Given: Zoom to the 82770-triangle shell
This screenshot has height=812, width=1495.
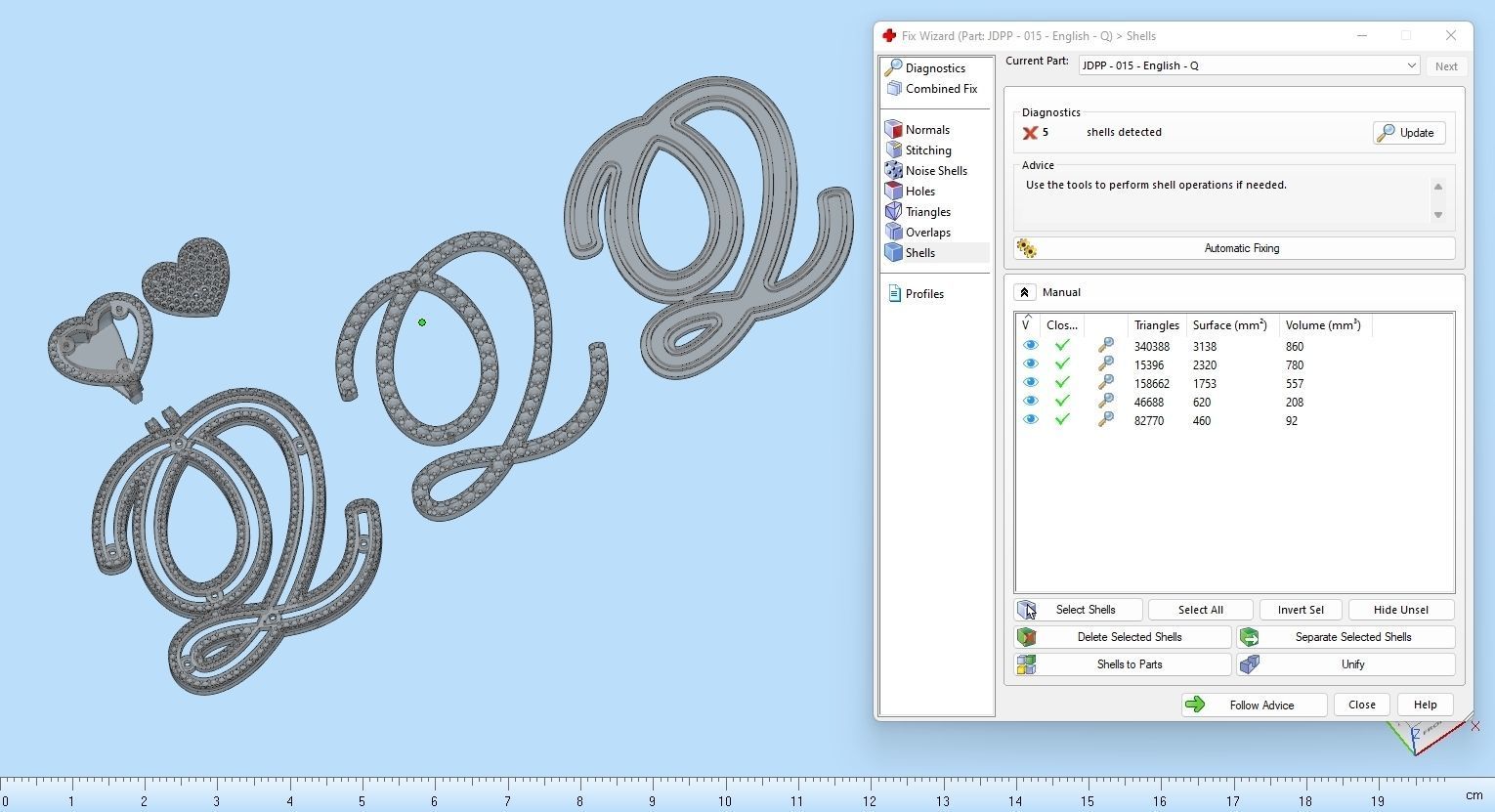Looking at the screenshot, I should [x=1106, y=420].
